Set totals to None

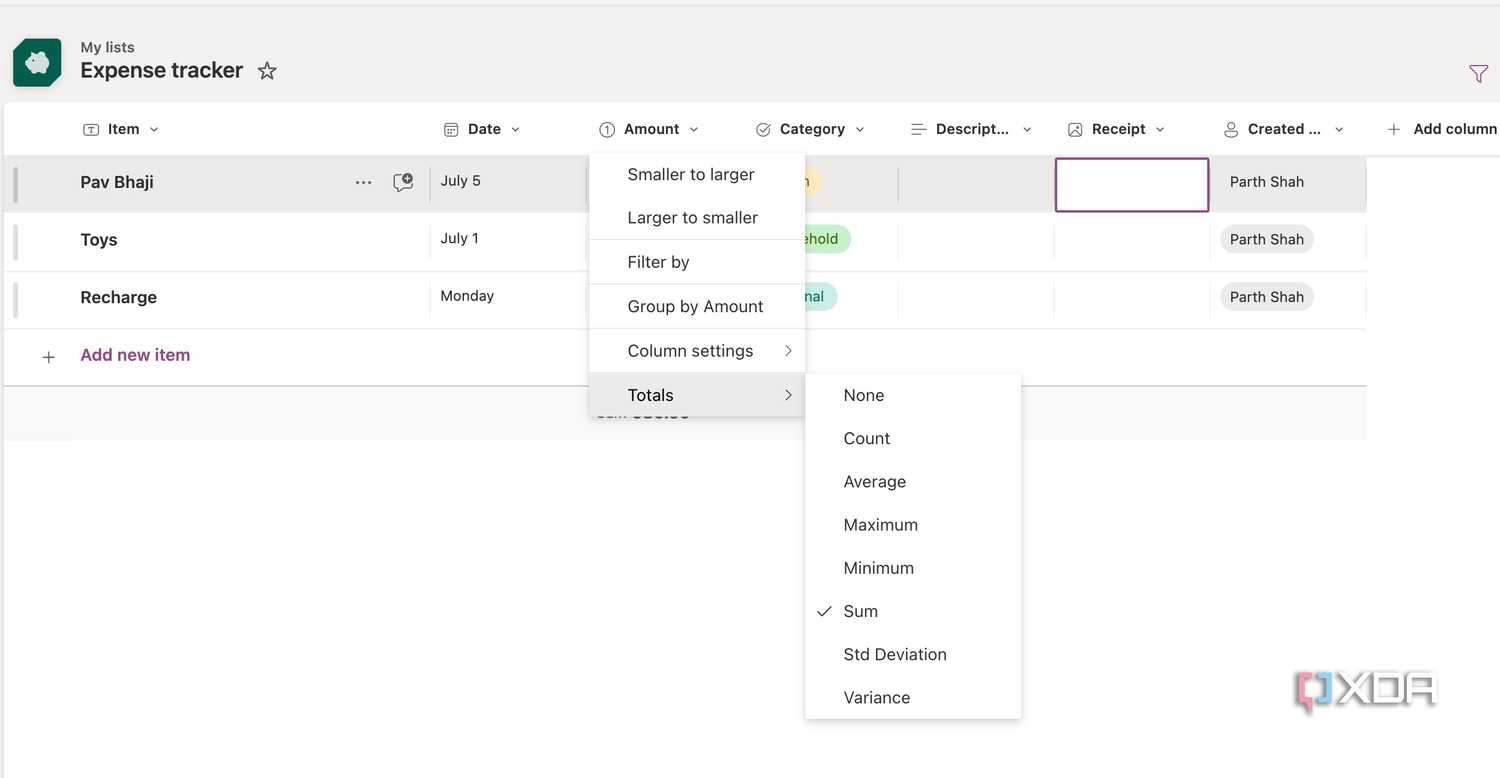click(913, 395)
